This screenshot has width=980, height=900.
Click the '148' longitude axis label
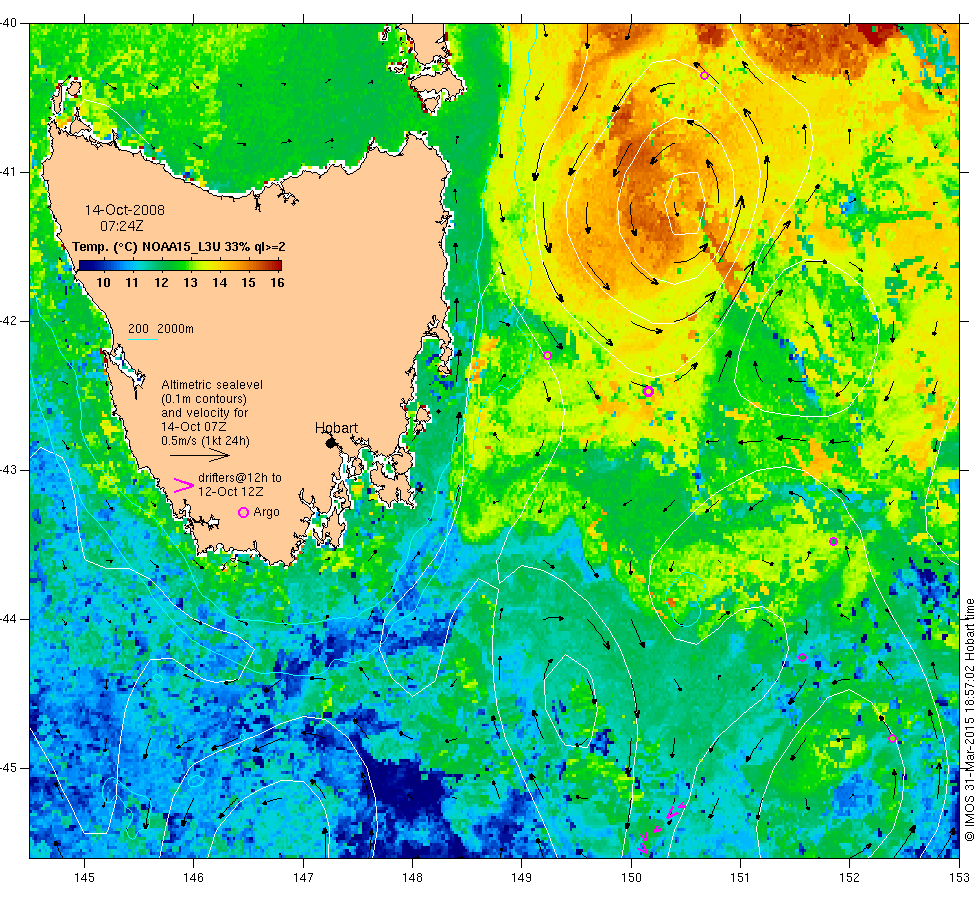(x=412, y=878)
